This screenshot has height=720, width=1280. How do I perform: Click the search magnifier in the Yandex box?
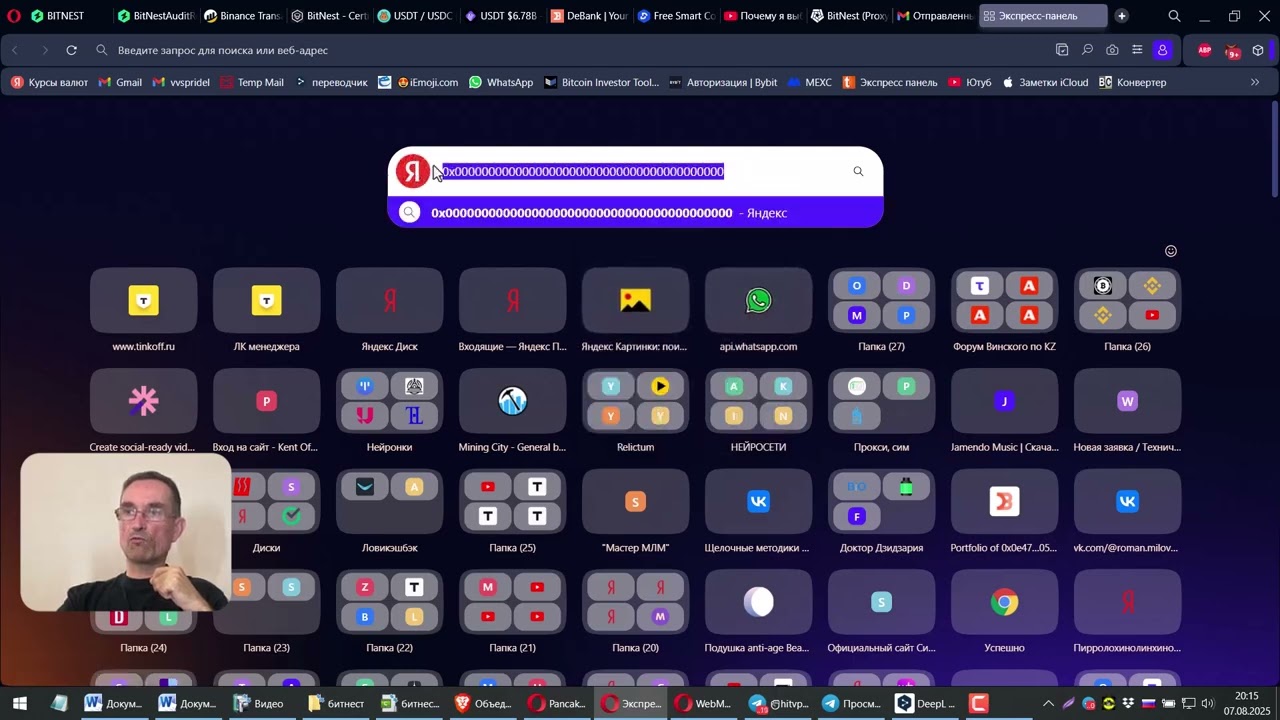(858, 171)
